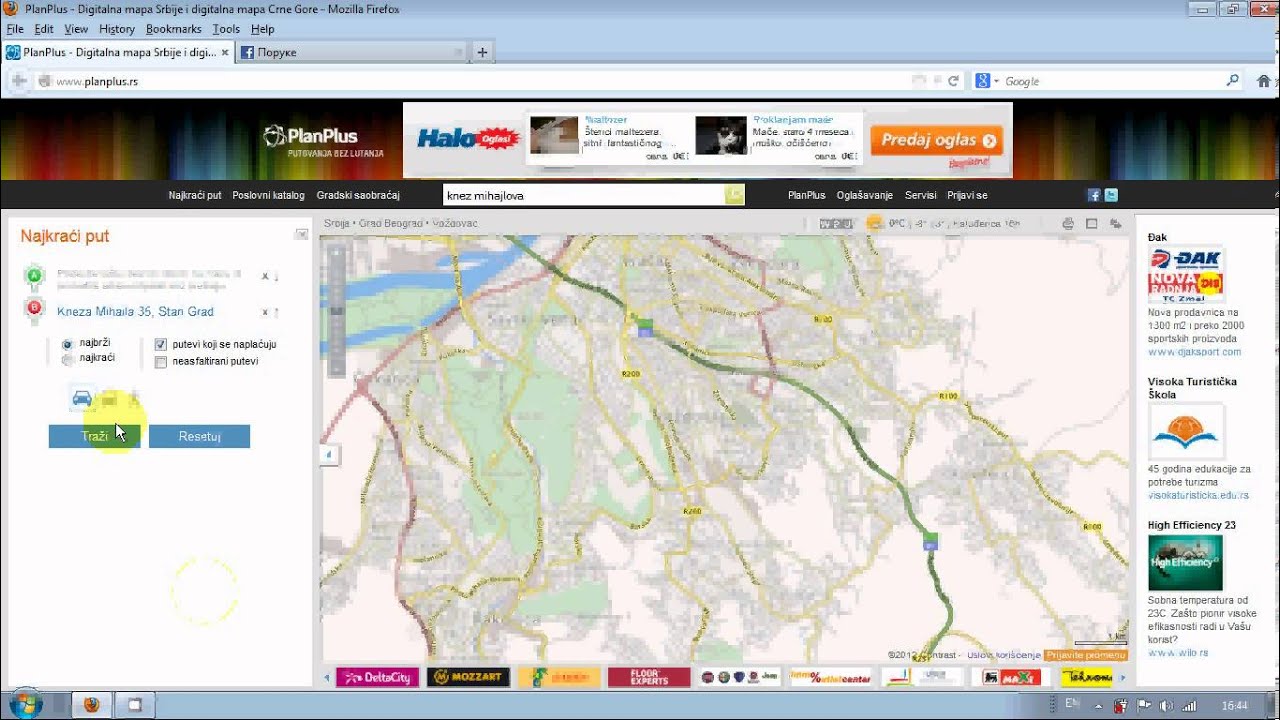Click Prijavite promenu button on map

point(1086,655)
